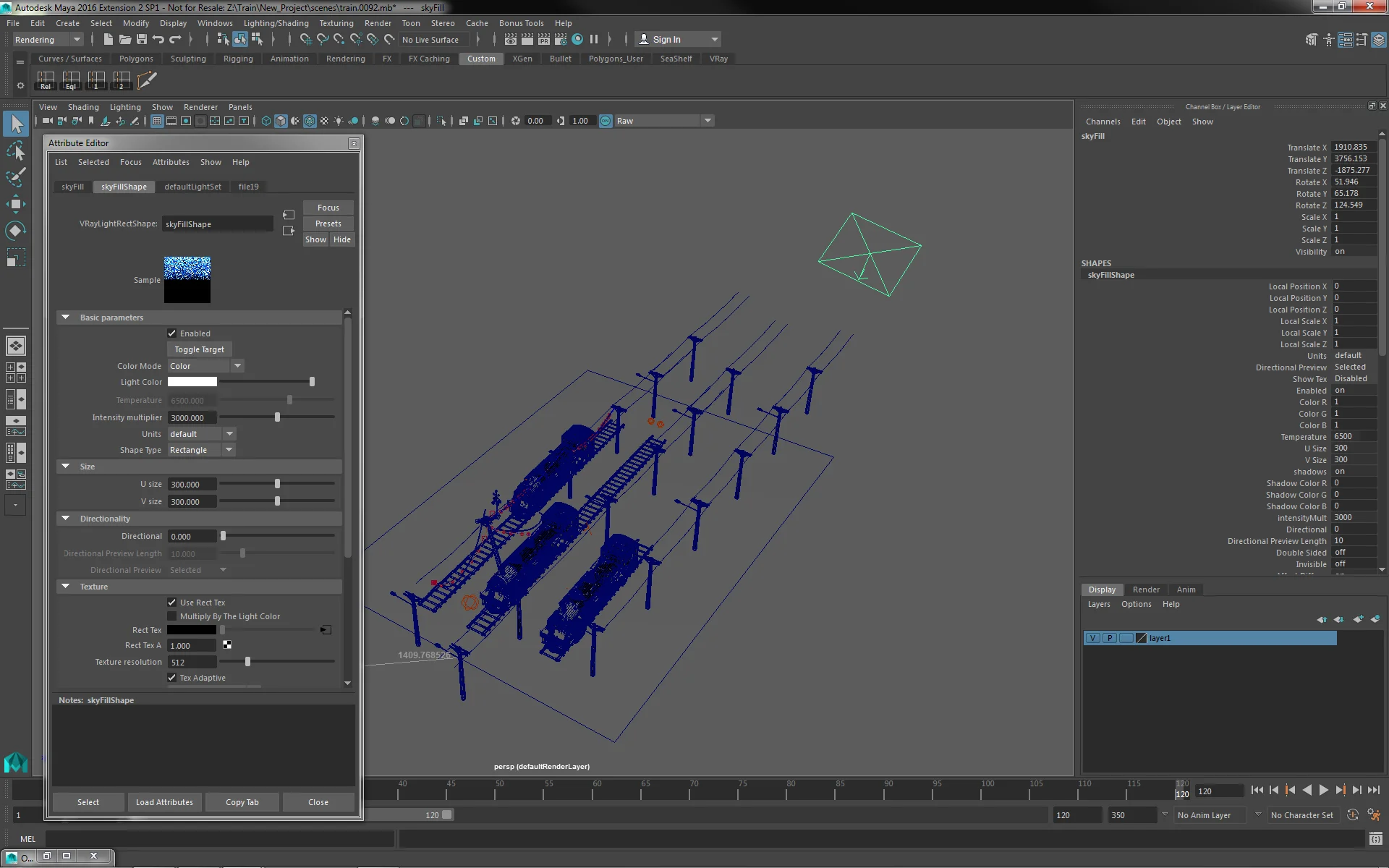Play the animation forwards

point(1324,791)
